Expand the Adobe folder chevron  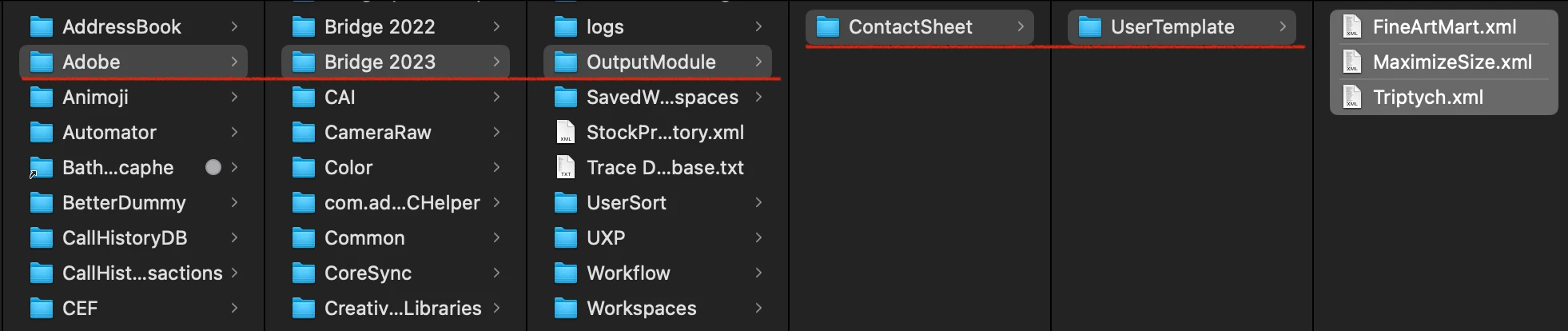tap(234, 62)
